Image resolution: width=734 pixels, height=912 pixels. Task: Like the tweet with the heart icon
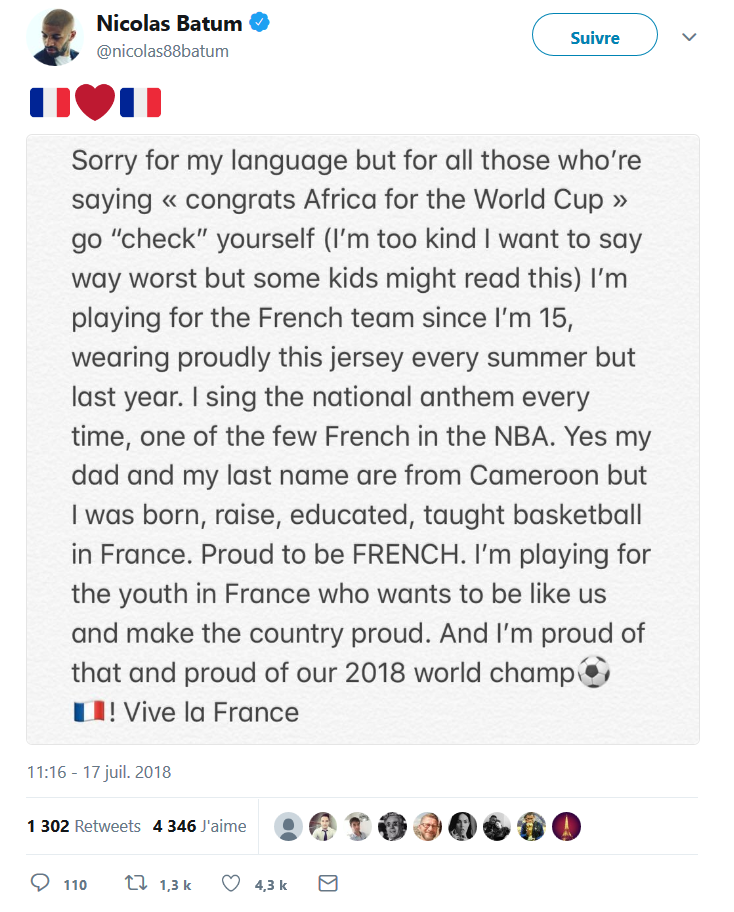point(231,883)
